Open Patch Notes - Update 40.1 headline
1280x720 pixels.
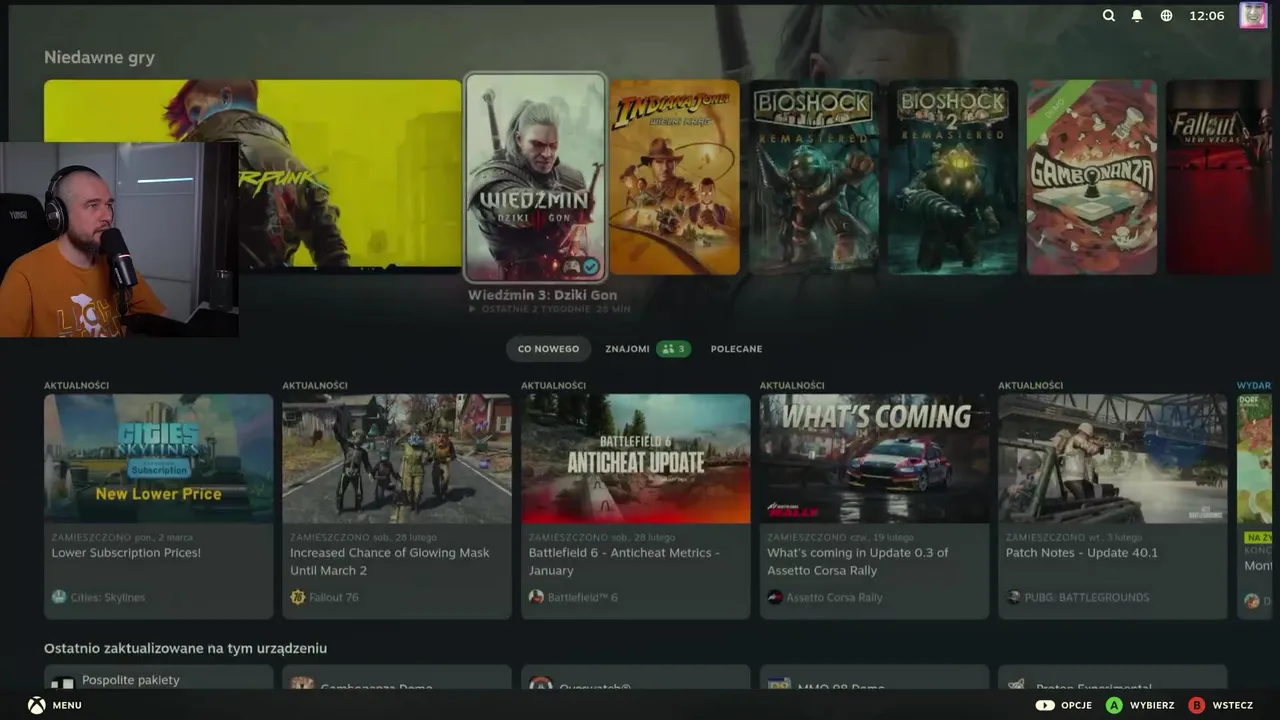click(1082, 553)
